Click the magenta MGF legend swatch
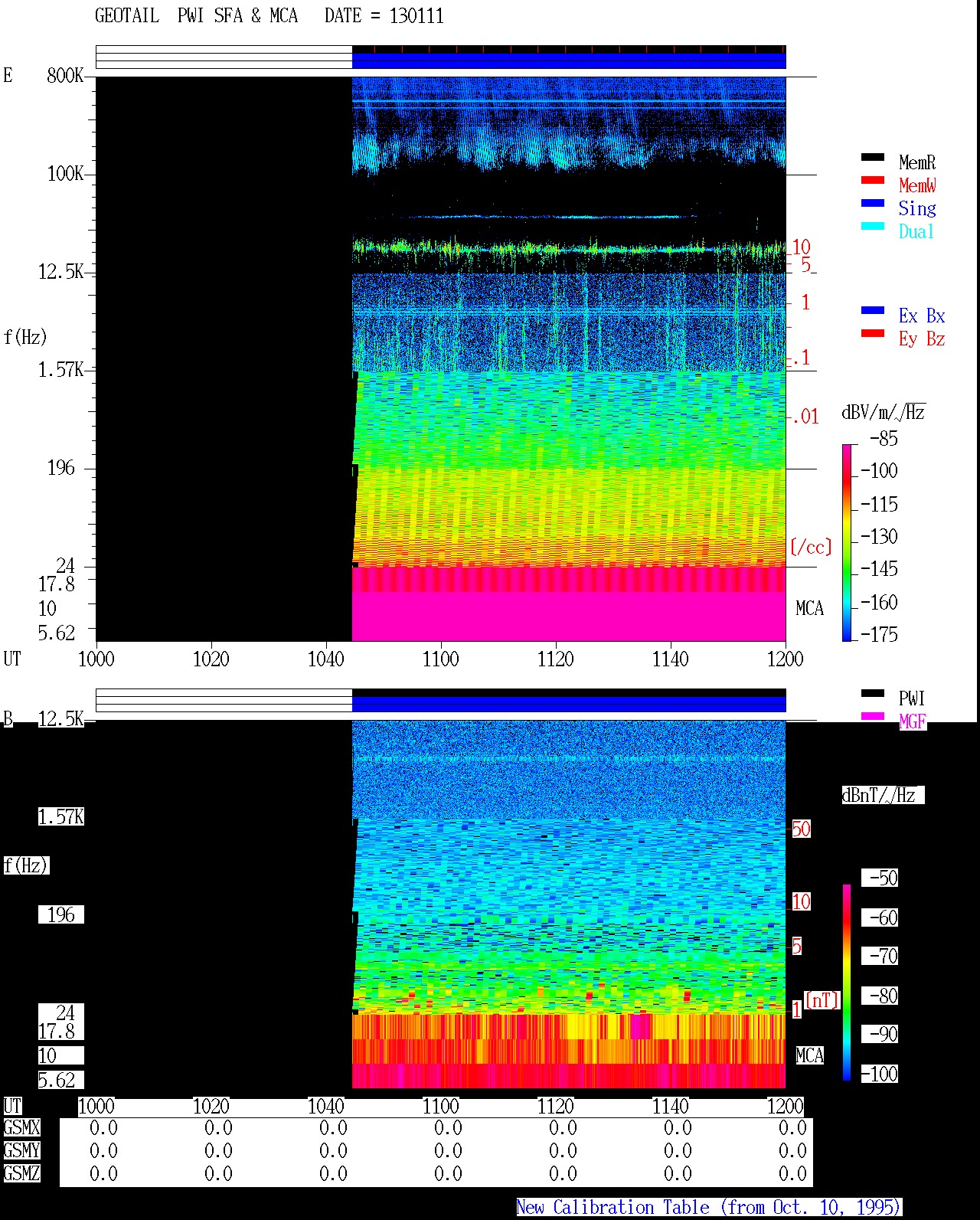980x1220 pixels. tap(873, 717)
